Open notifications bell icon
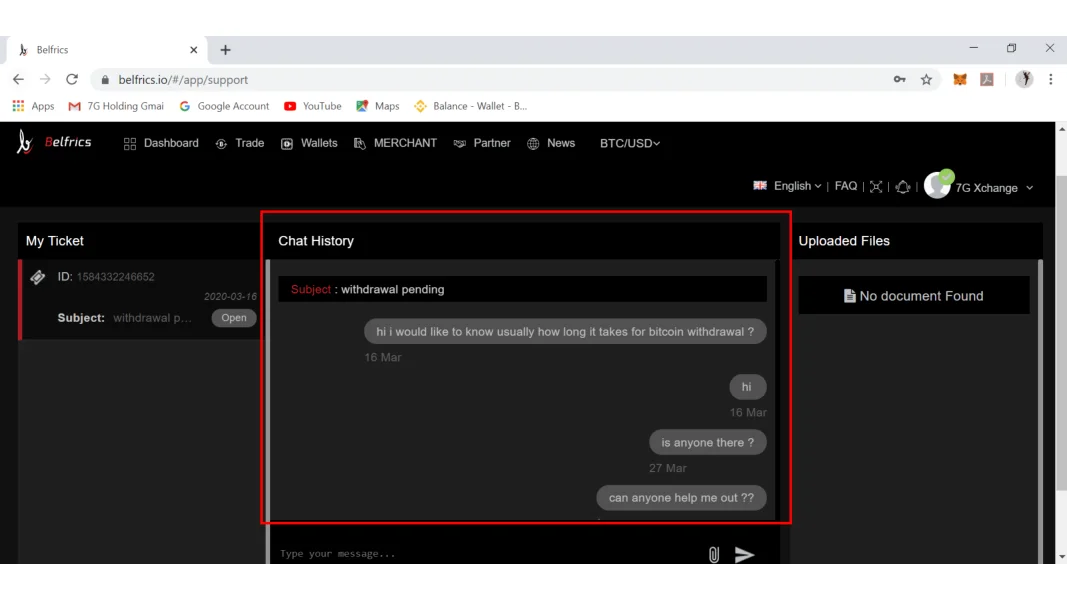 903,186
